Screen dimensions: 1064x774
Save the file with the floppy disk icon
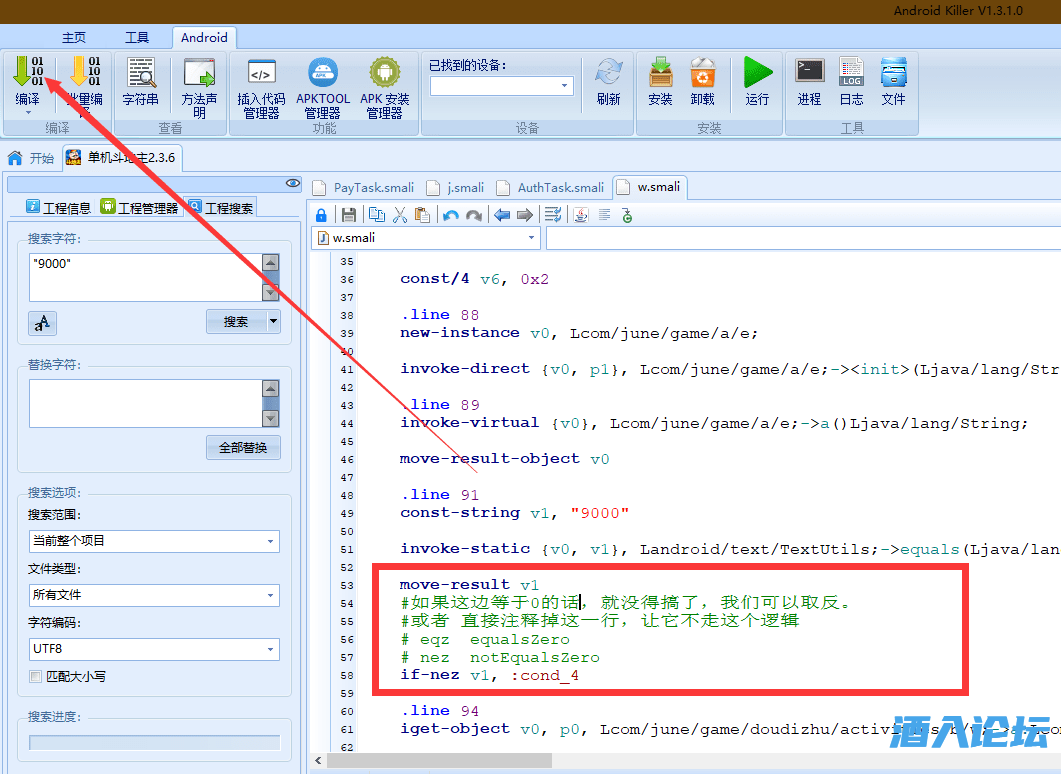349,214
